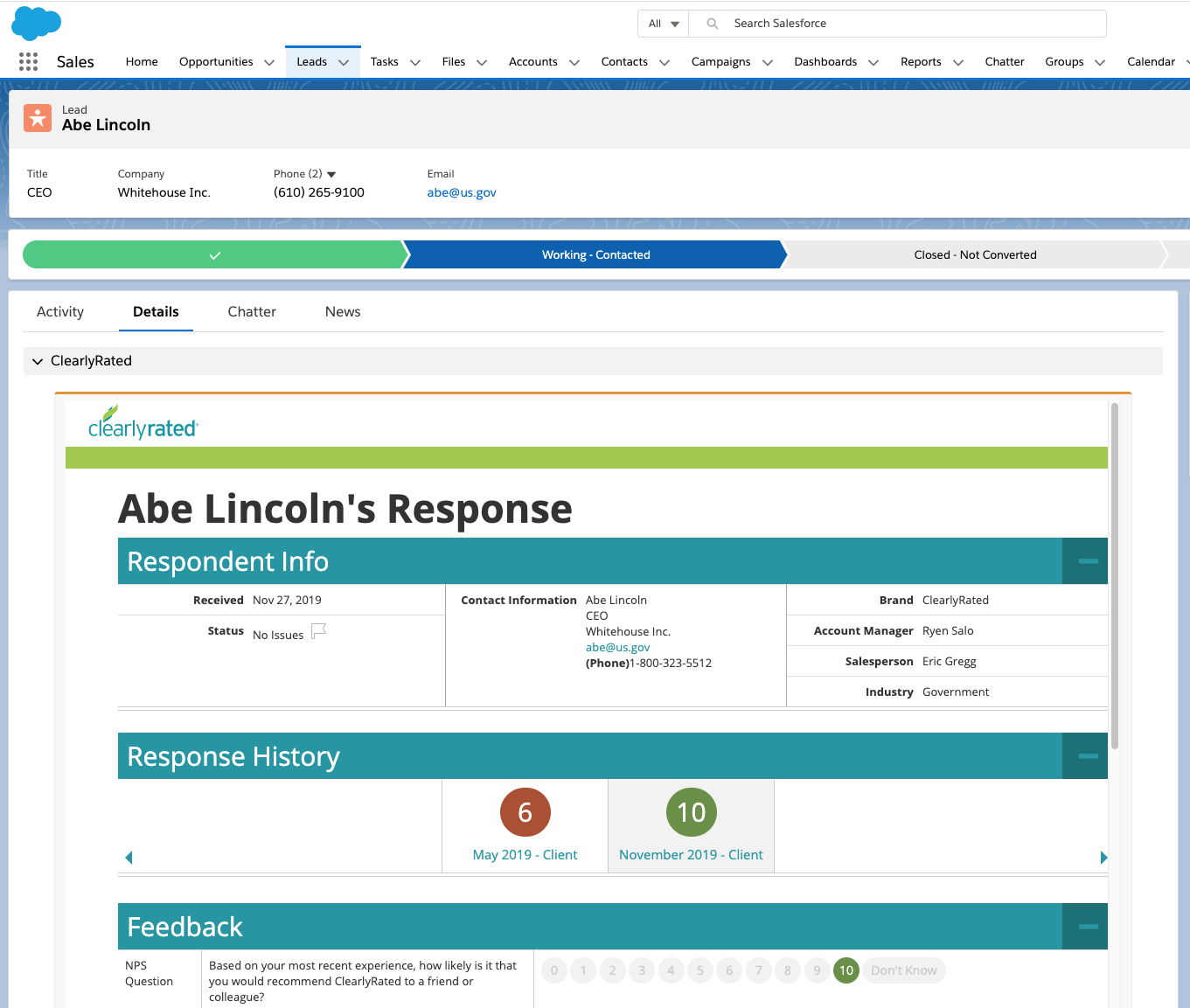Click the Closed - Not Converted stage

pos(976,255)
